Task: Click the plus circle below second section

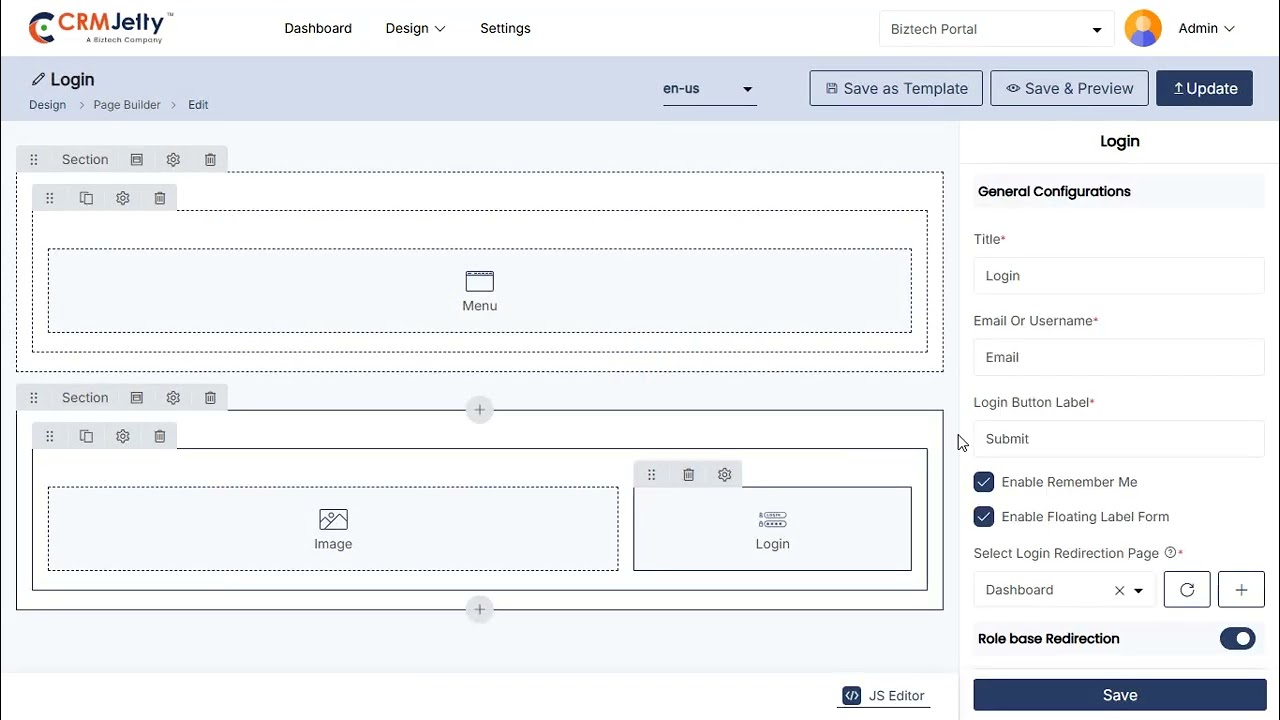Action: tap(480, 609)
